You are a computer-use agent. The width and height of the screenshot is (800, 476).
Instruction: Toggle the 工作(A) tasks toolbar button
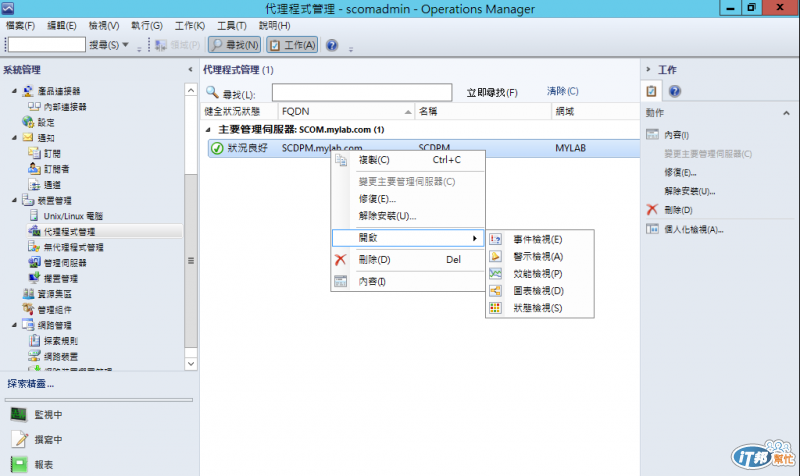(x=293, y=45)
